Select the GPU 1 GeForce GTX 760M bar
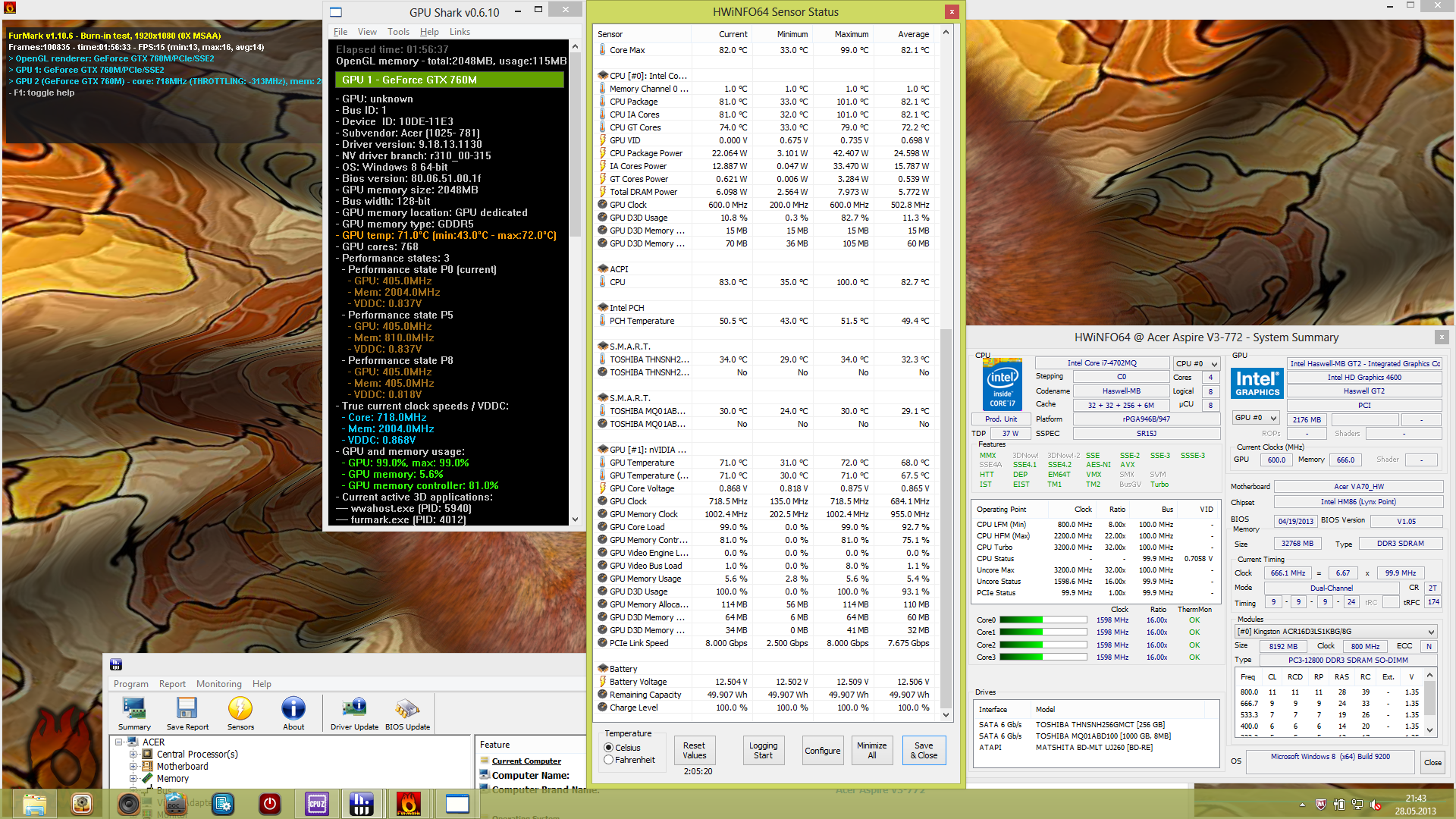This screenshot has height=819, width=1456. tap(450, 80)
